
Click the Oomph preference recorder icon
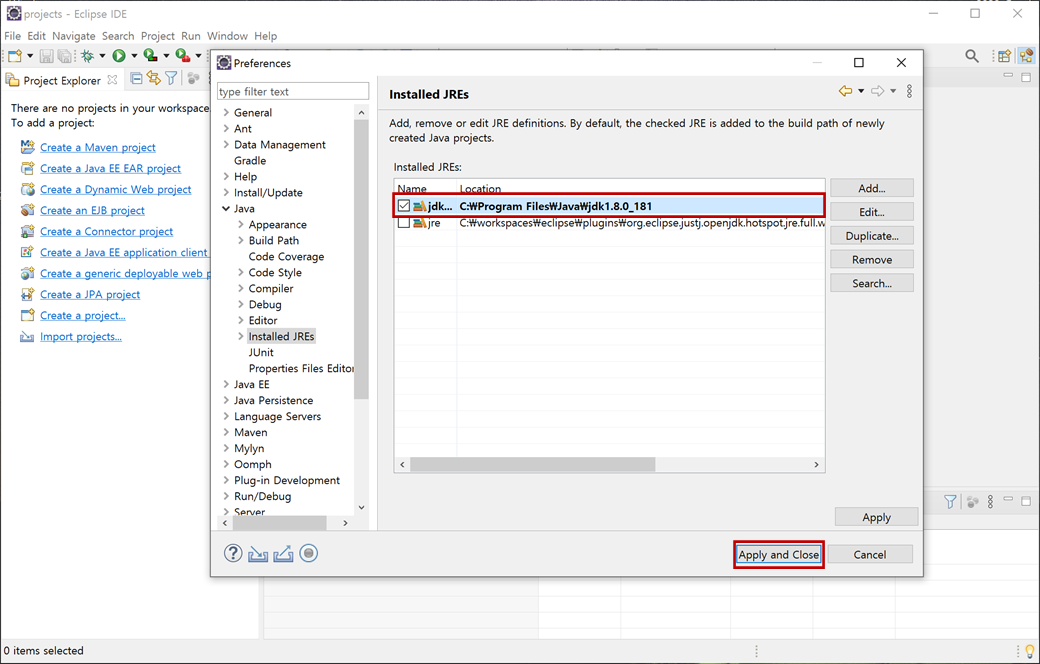(x=308, y=553)
